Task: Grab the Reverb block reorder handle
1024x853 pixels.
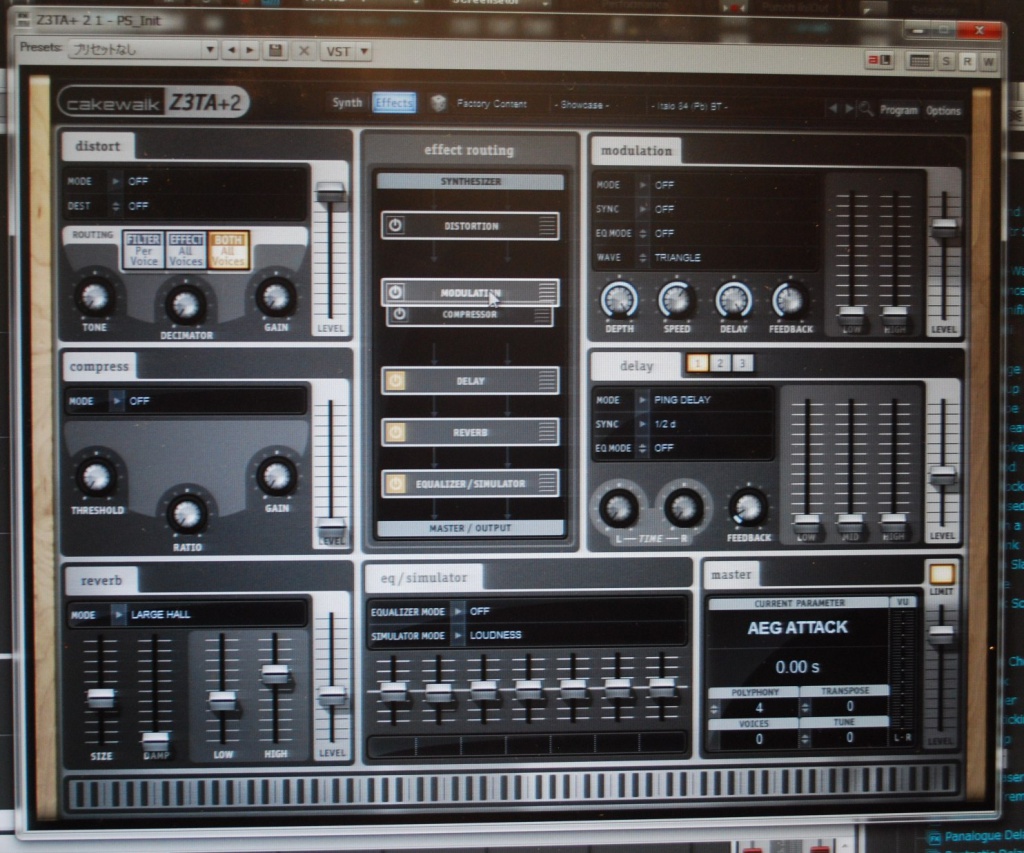Action: [x=547, y=432]
